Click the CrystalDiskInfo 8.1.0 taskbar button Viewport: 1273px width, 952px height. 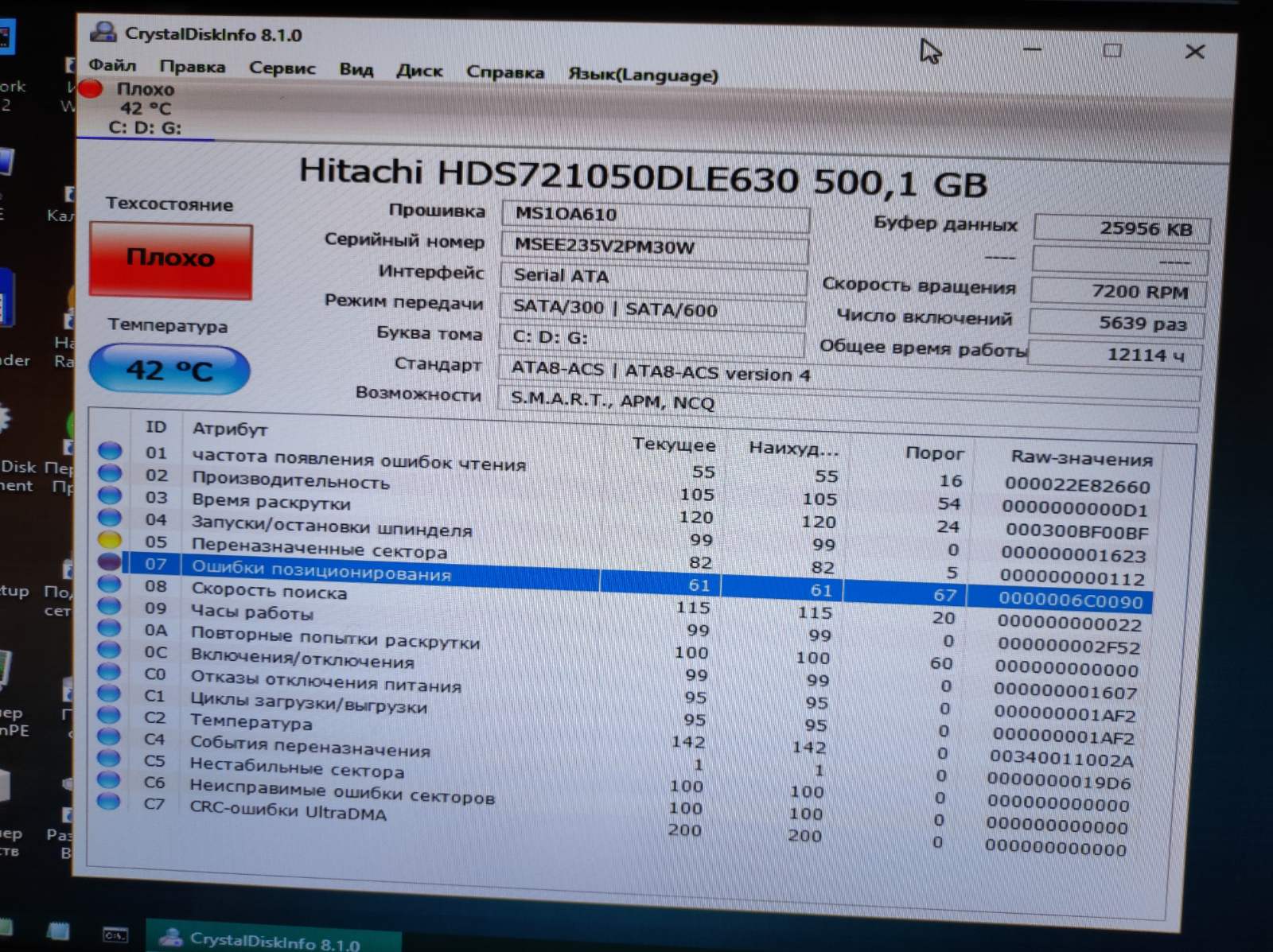coord(273,939)
